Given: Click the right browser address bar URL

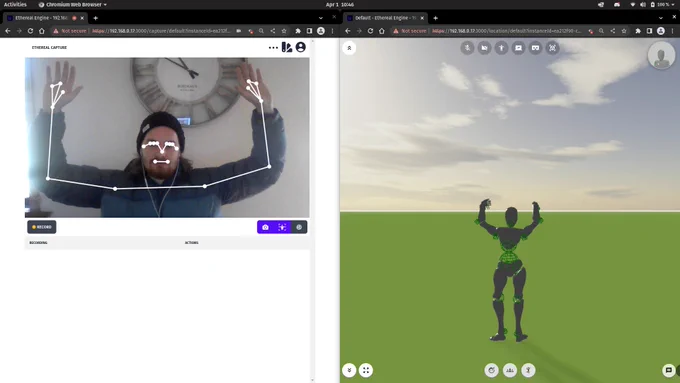Looking at the screenshot, I should [x=507, y=31].
